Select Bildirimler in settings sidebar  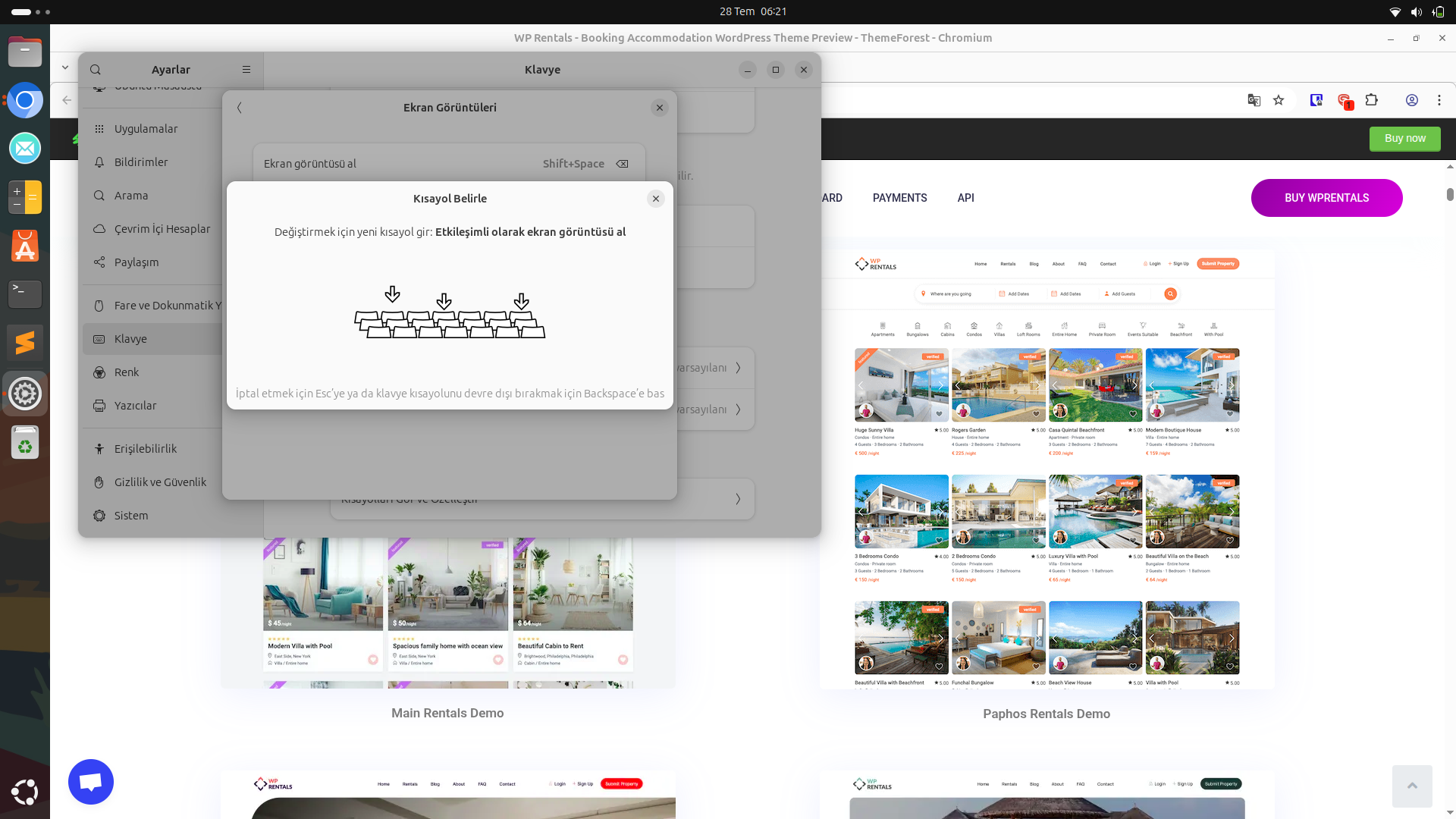(x=152, y=162)
